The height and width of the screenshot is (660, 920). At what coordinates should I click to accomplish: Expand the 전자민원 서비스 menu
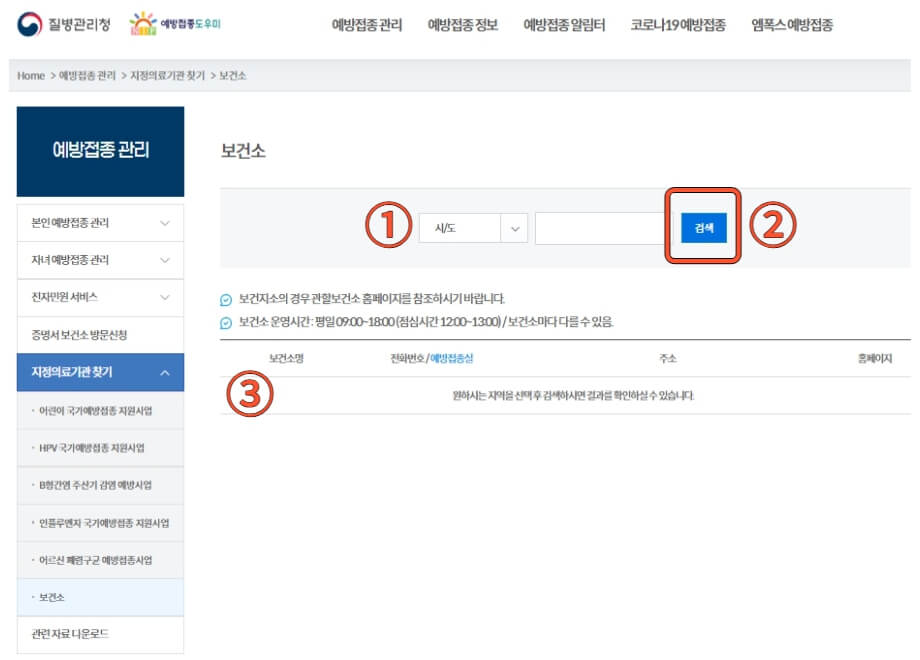(99, 297)
